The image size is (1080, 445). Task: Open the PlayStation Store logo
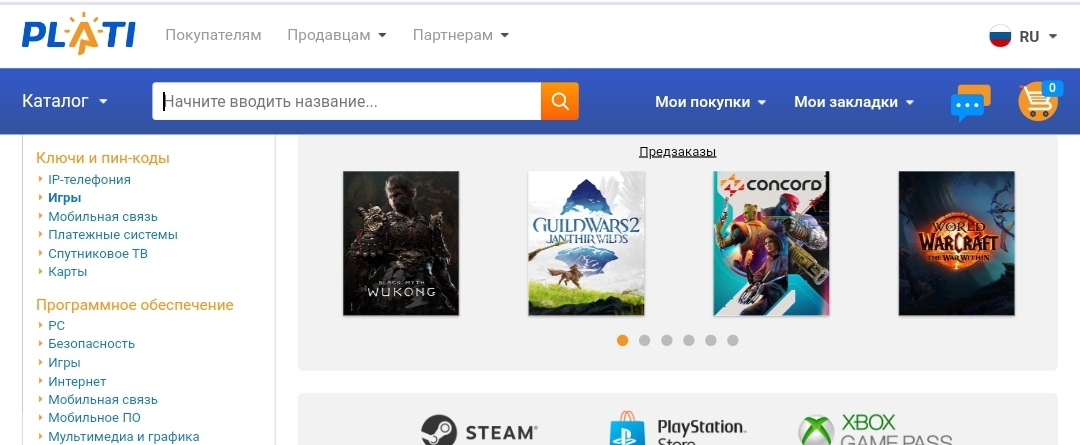(678, 430)
